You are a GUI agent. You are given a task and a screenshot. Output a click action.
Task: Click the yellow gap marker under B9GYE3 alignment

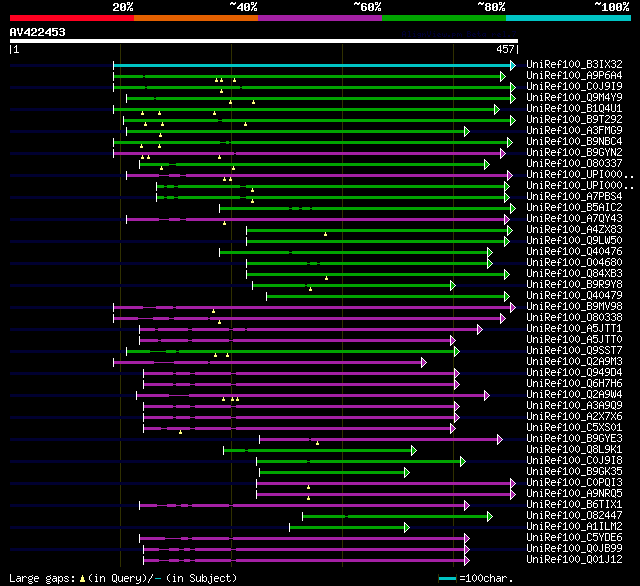[x=317, y=443]
